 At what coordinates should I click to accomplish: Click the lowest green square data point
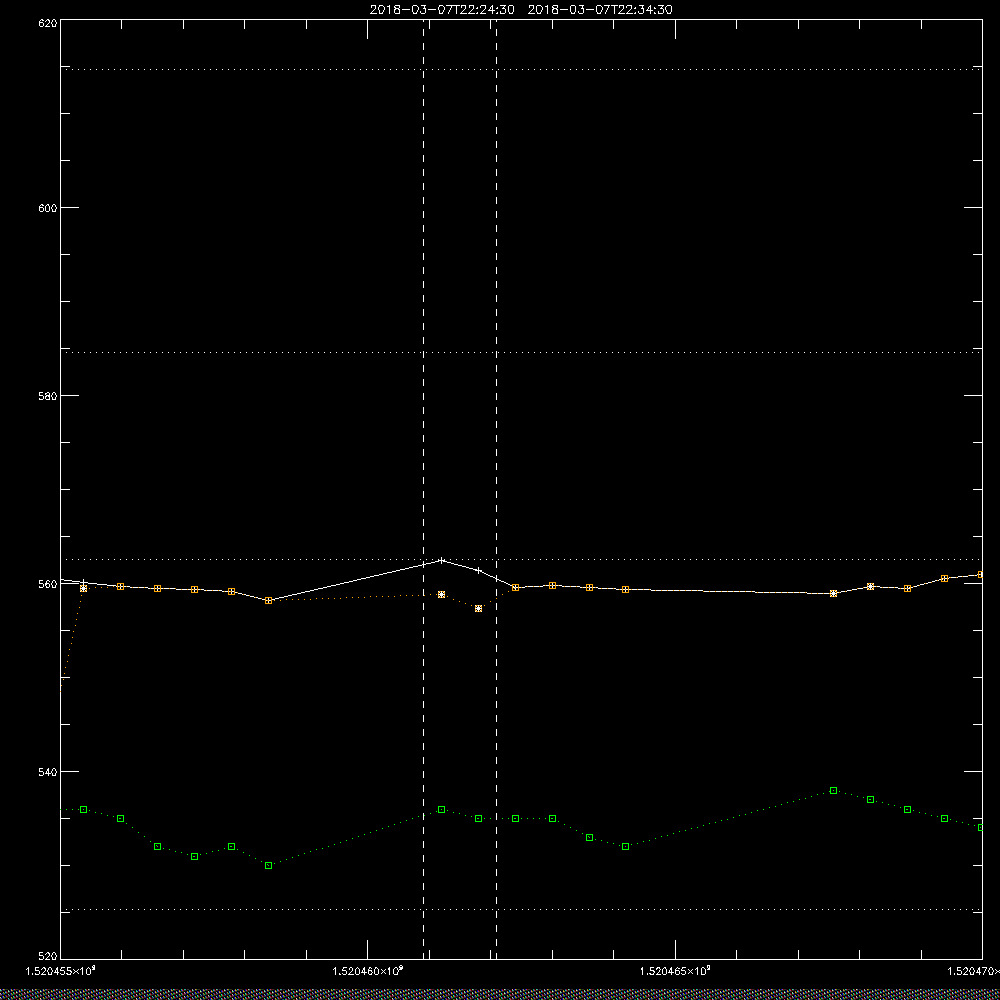pos(268,865)
